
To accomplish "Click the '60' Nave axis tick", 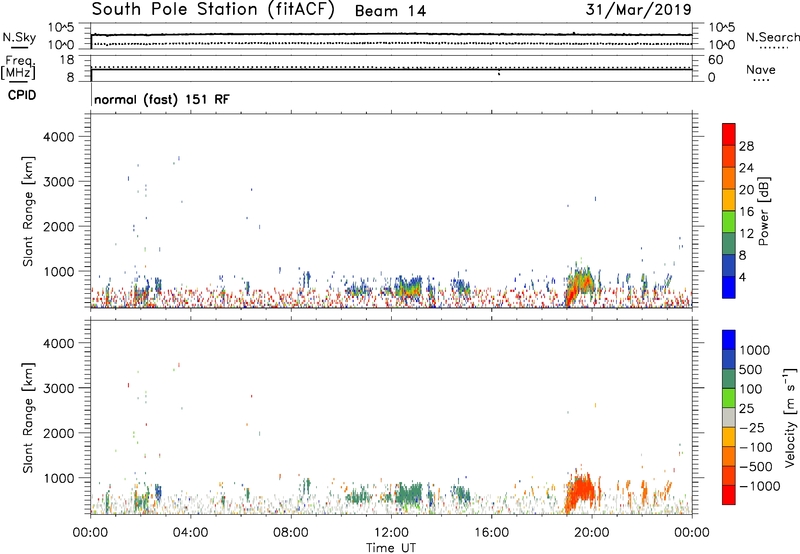I will 715,60.
